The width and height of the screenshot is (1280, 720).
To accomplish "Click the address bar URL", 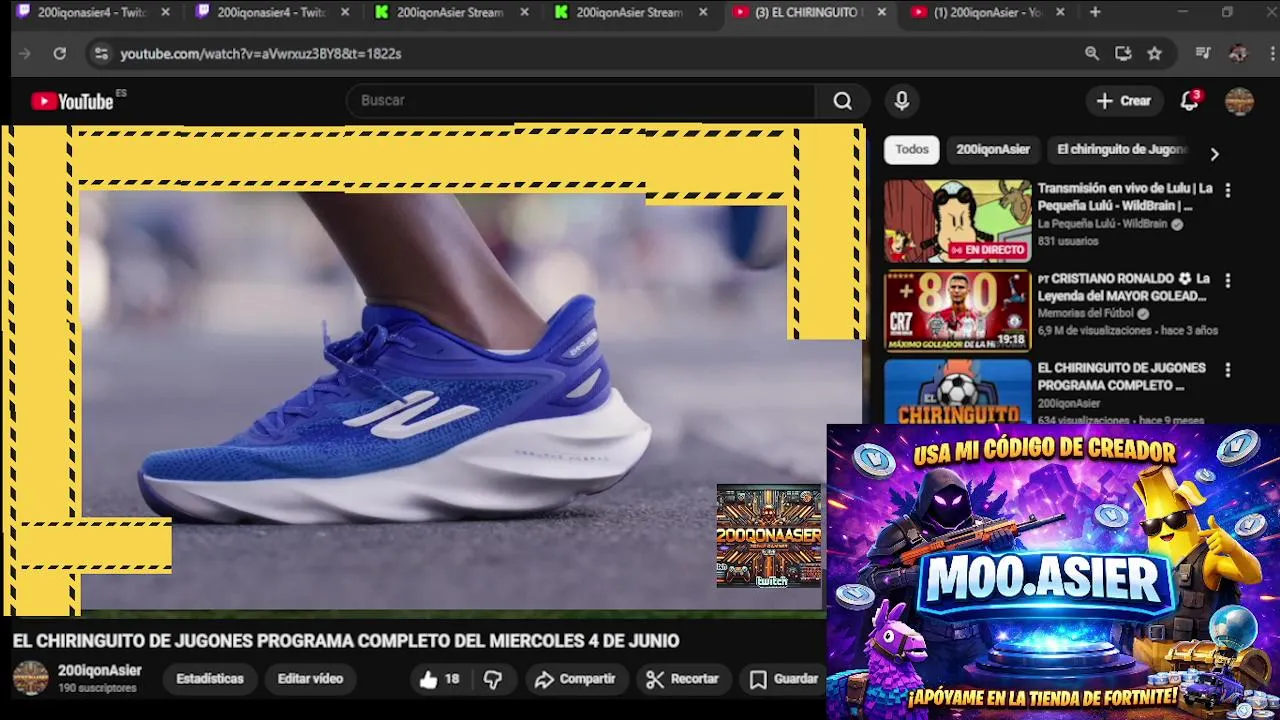I will pyautogui.click(x=261, y=54).
